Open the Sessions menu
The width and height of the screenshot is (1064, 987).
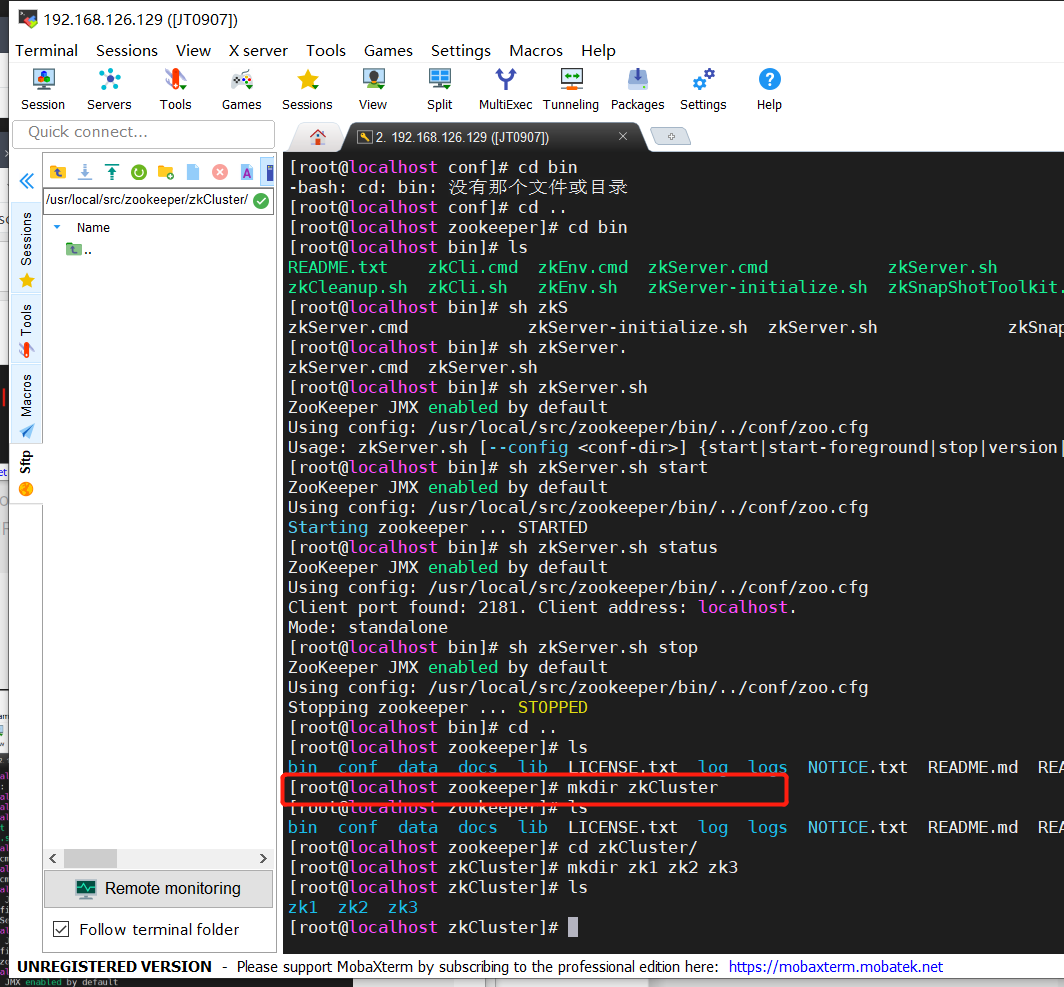[x=127, y=51]
